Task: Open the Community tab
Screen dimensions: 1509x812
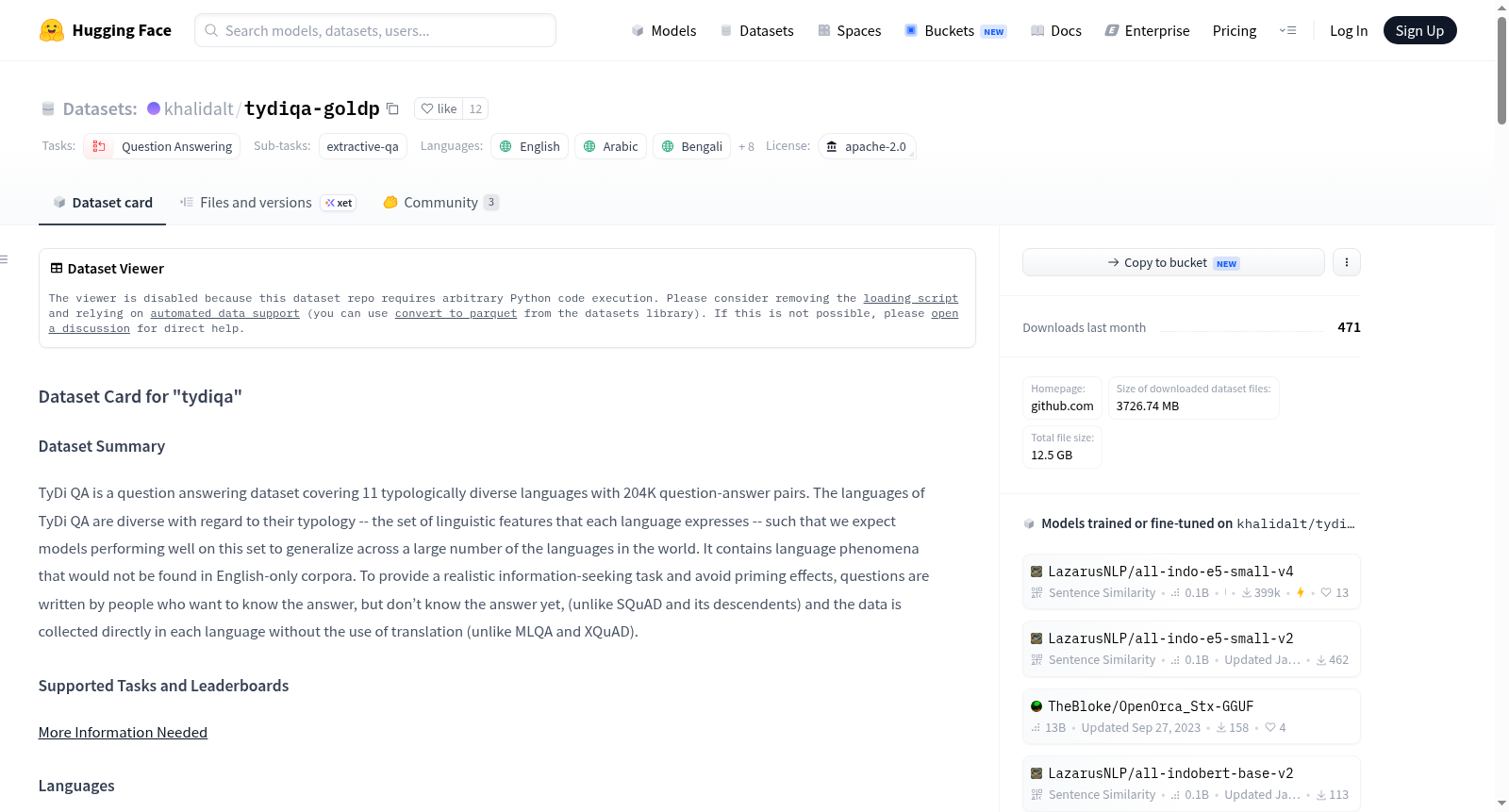Action: [x=440, y=203]
